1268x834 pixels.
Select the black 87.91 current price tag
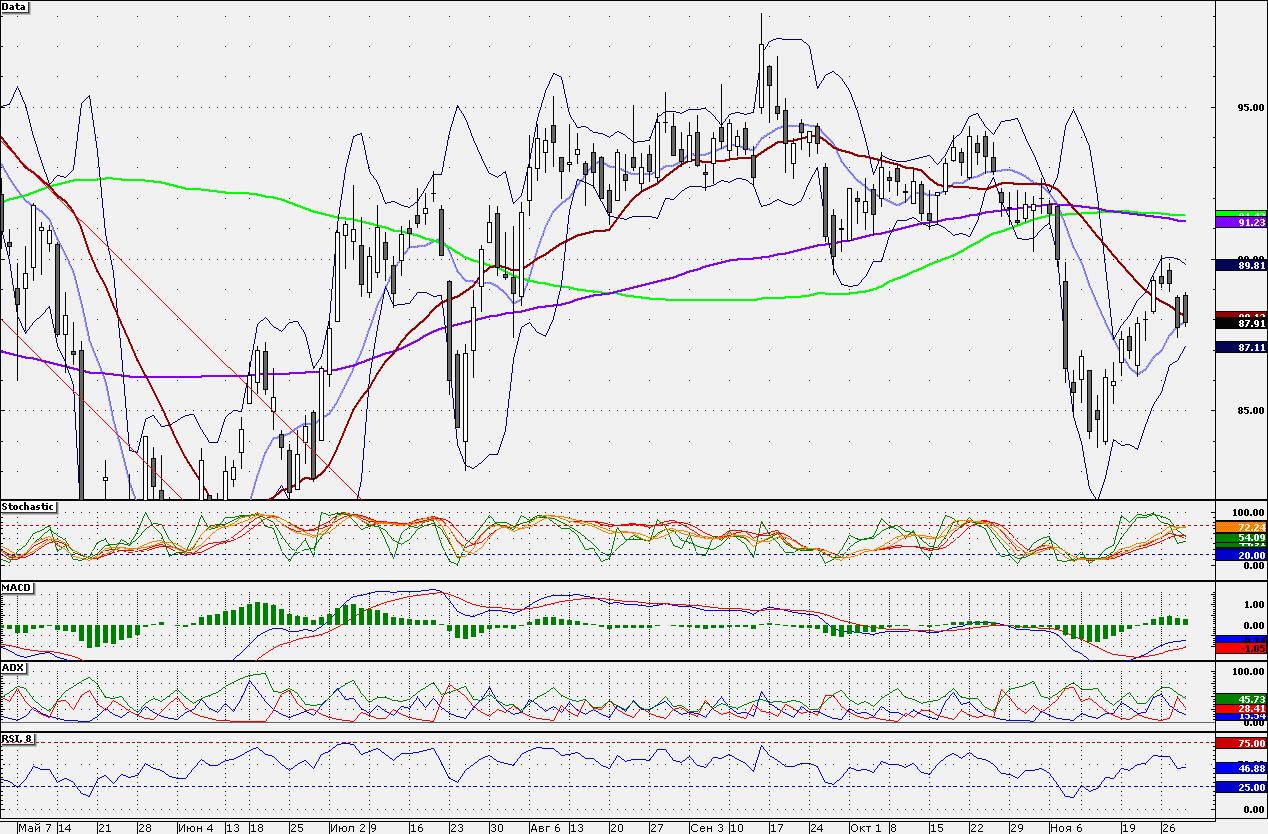[x=1240, y=324]
